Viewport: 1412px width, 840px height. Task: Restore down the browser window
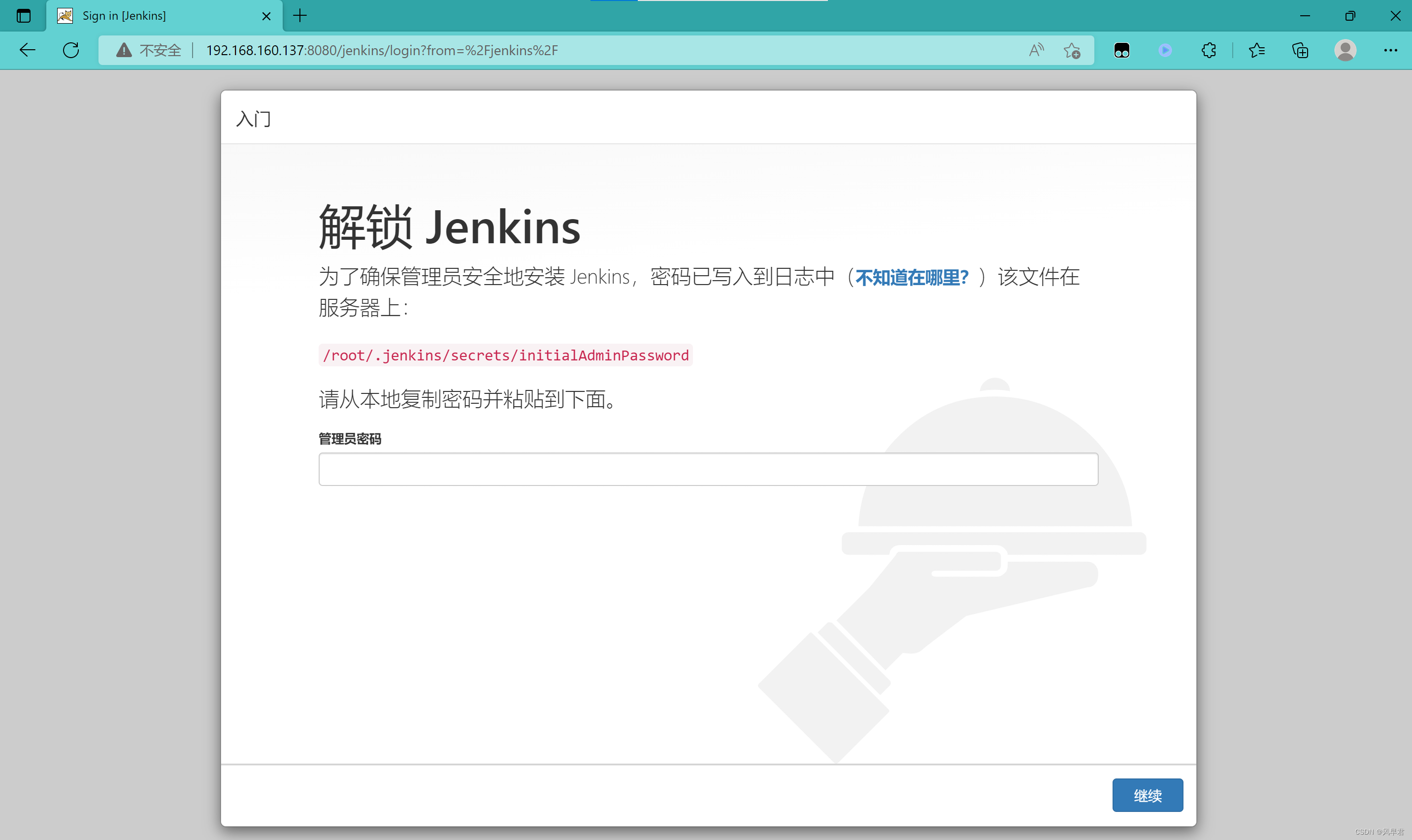(1350, 16)
